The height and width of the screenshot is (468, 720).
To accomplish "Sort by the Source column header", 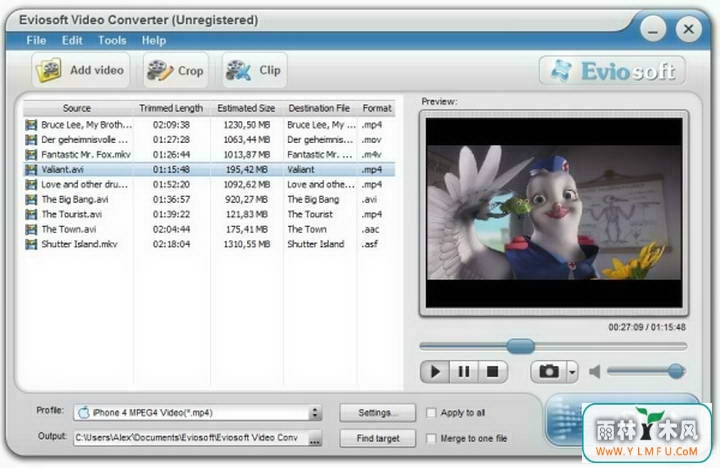I will tap(77, 108).
